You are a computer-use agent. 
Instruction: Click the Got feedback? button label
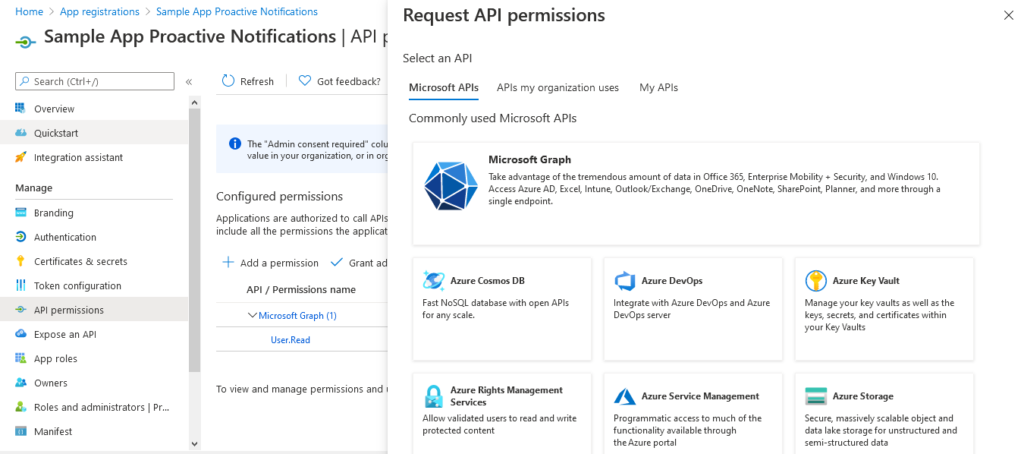349,82
